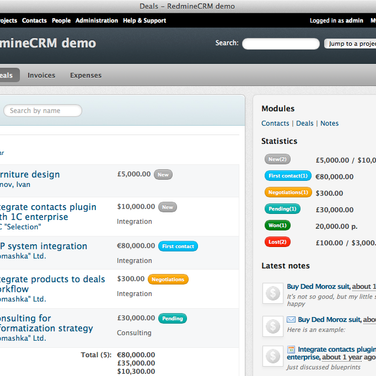Screen dimensions: 376x376
Task: Click avatar icon of first Buy Ded Moroz note
Action: tap(273, 293)
